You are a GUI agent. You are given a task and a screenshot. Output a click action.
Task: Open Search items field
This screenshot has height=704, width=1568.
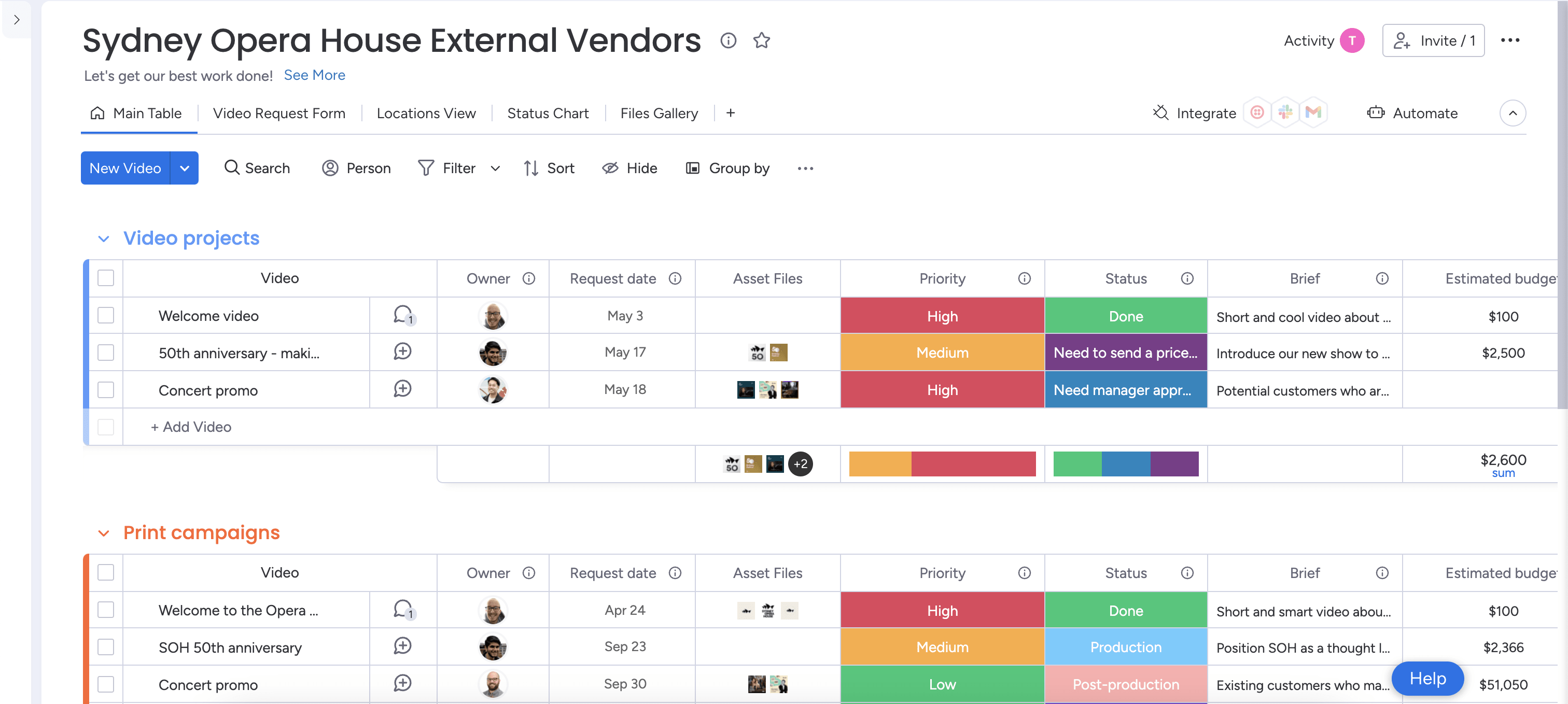(x=257, y=168)
